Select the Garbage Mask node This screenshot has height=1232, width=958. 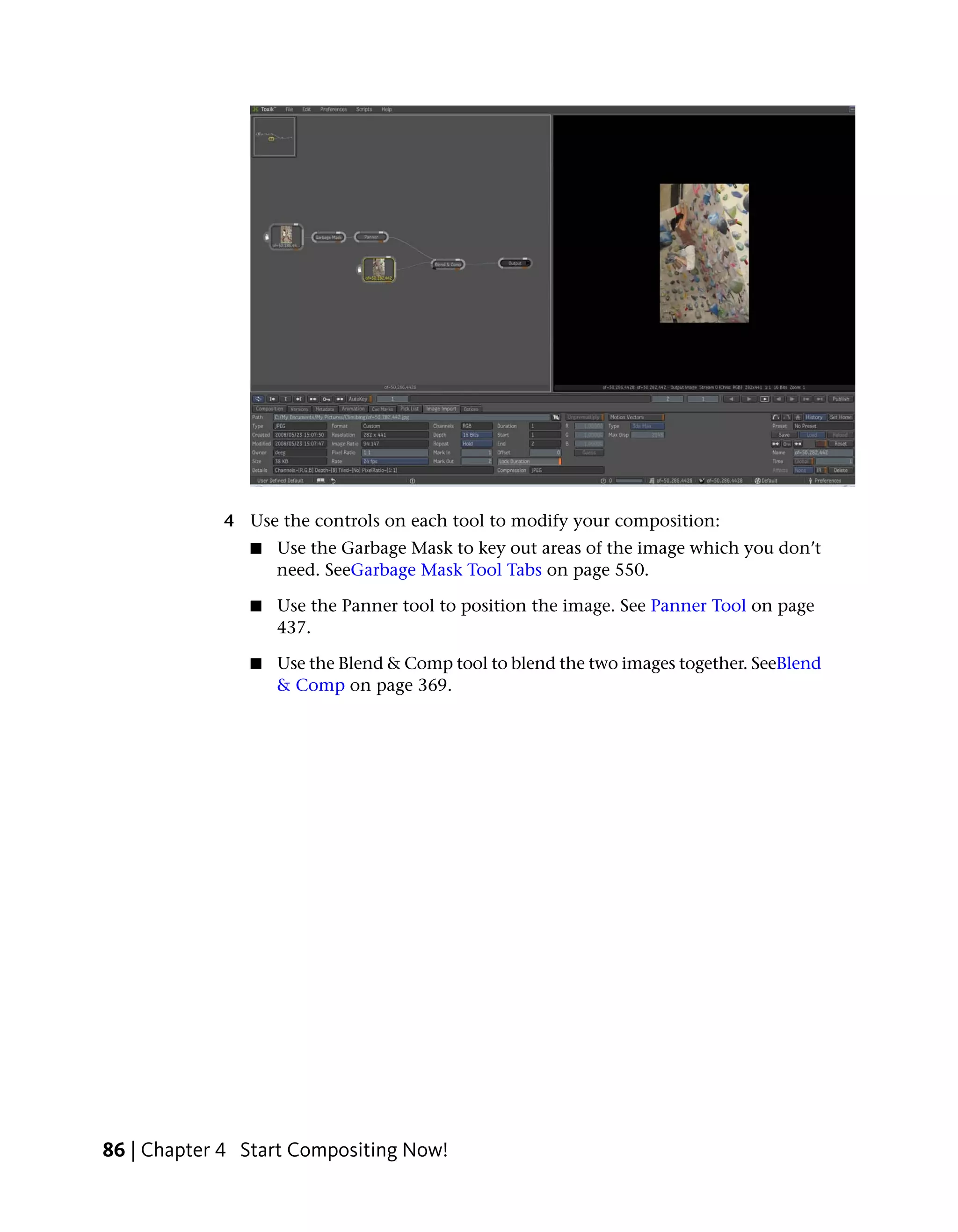click(x=328, y=238)
